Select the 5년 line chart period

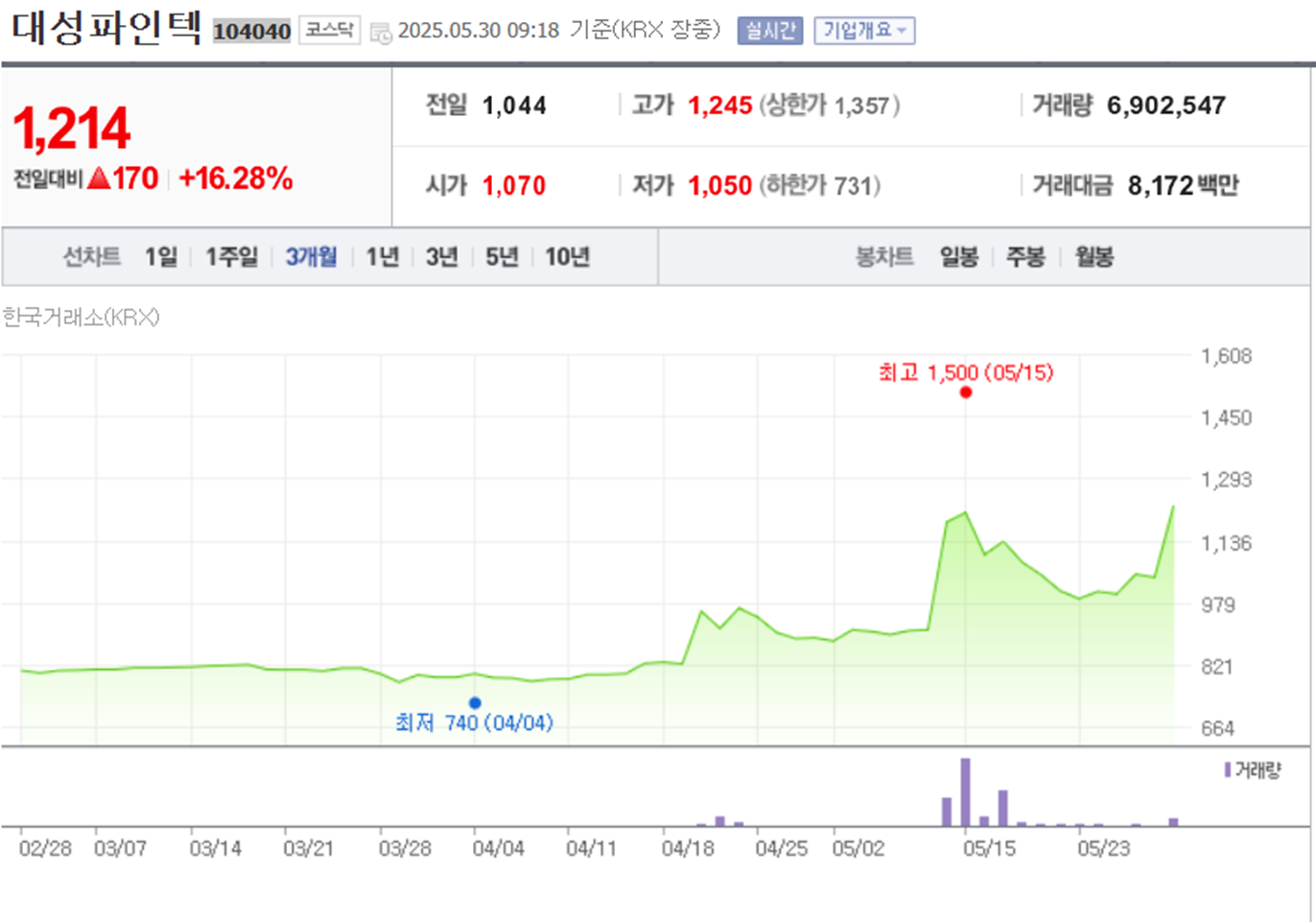click(502, 257)
